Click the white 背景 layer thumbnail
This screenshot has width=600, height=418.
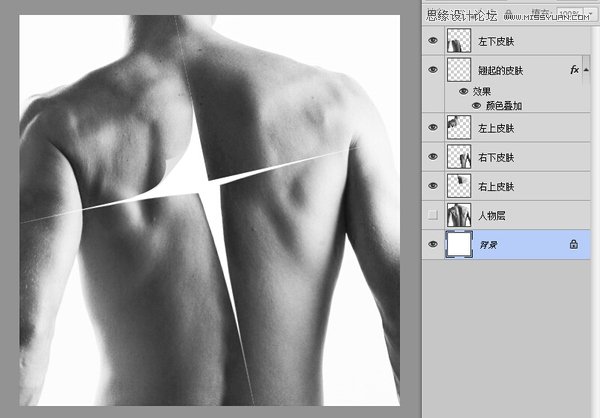[x=459, y=244]
